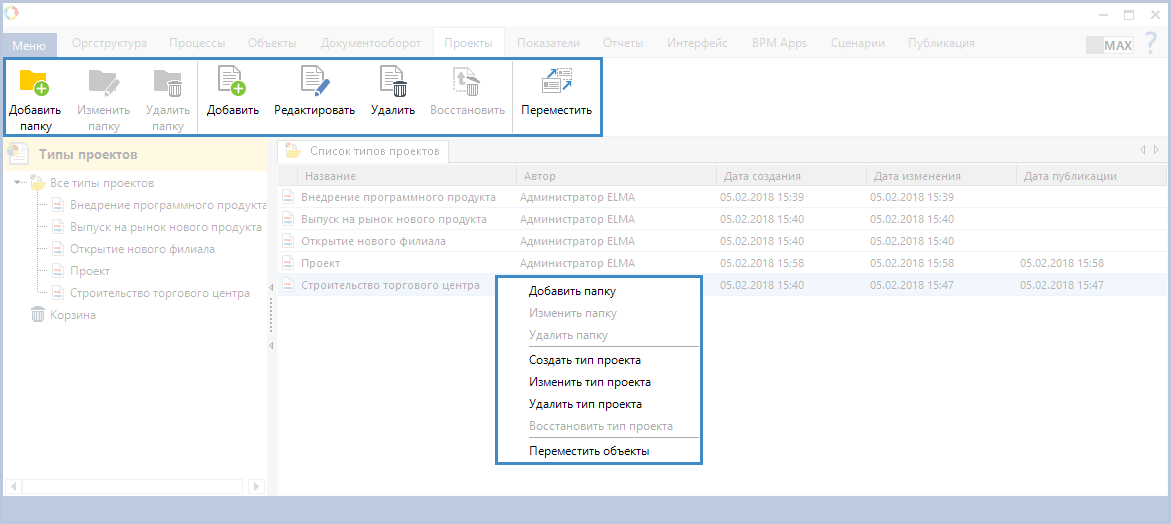Open the Показатели tab
The width and height of the screenshot is (1171, 524).
click(x=548, y=43)
